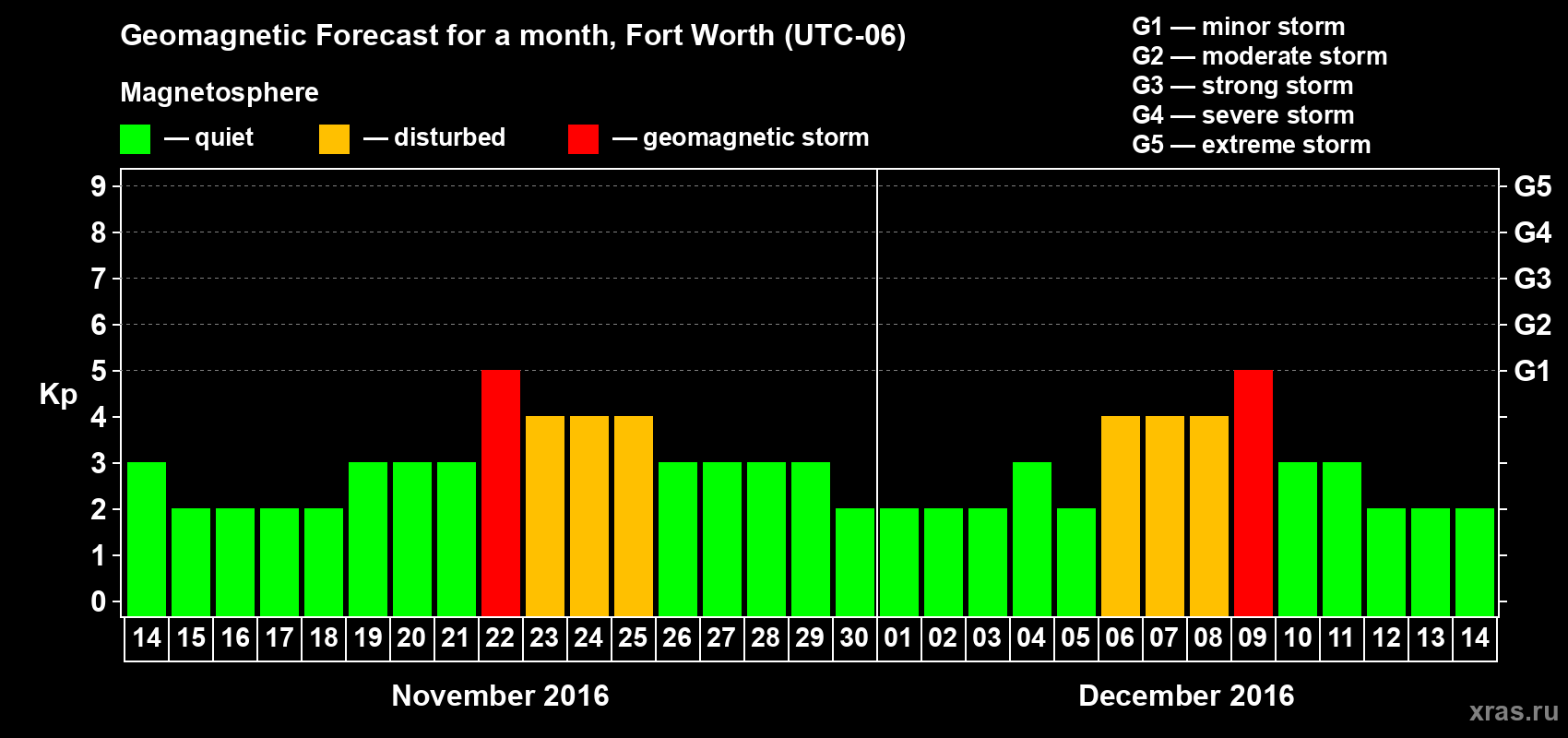Image resolution: width=1568 pixels, height=738 pixels.
Task: Click the 'Kp' axis label
Action: [58, 395]
